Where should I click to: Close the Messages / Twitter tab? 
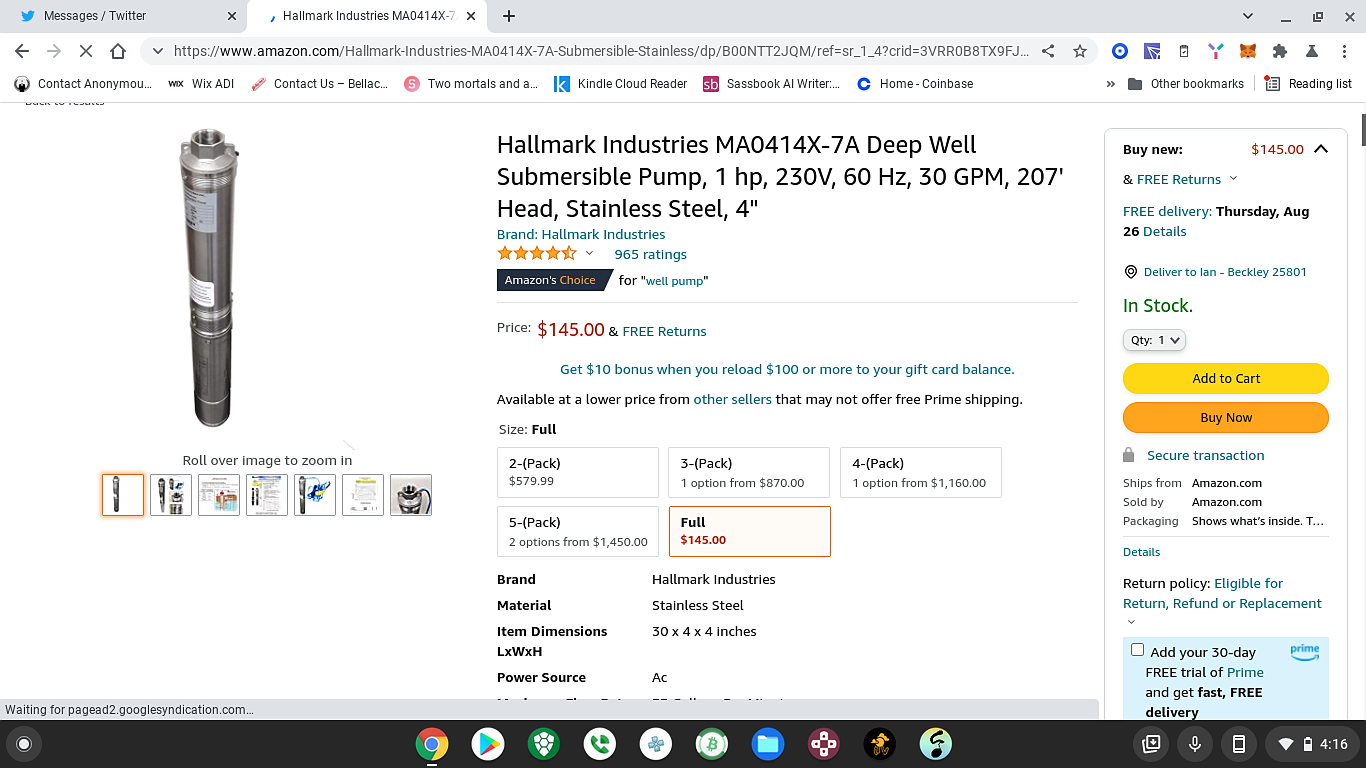point(232,16)
